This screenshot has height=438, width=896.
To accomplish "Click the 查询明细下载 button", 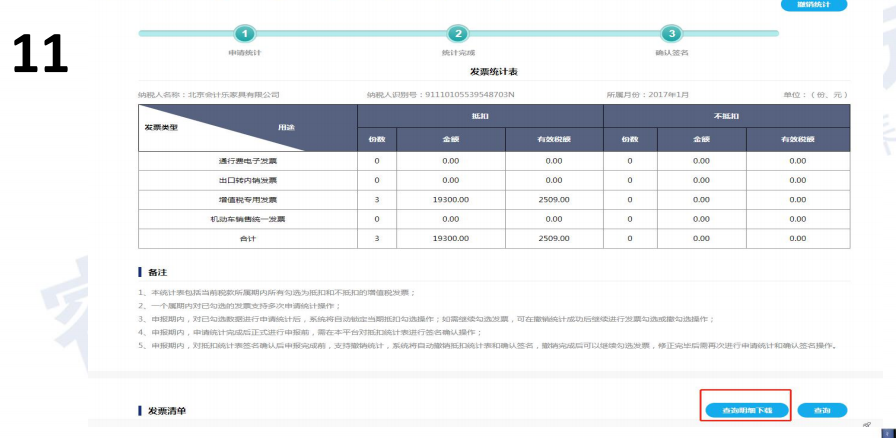I will click(x=747, y=411).
